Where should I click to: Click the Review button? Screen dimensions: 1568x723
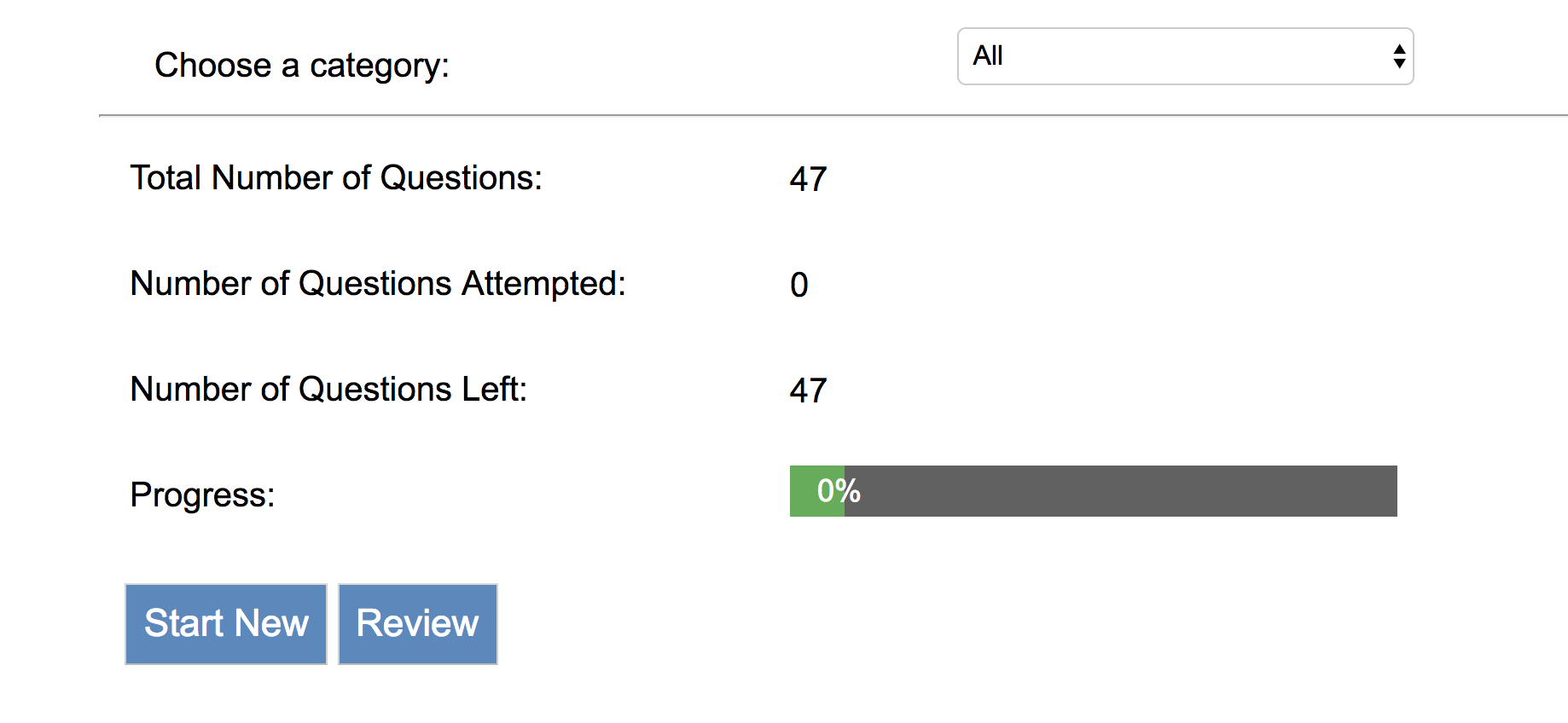pos(418,624)
